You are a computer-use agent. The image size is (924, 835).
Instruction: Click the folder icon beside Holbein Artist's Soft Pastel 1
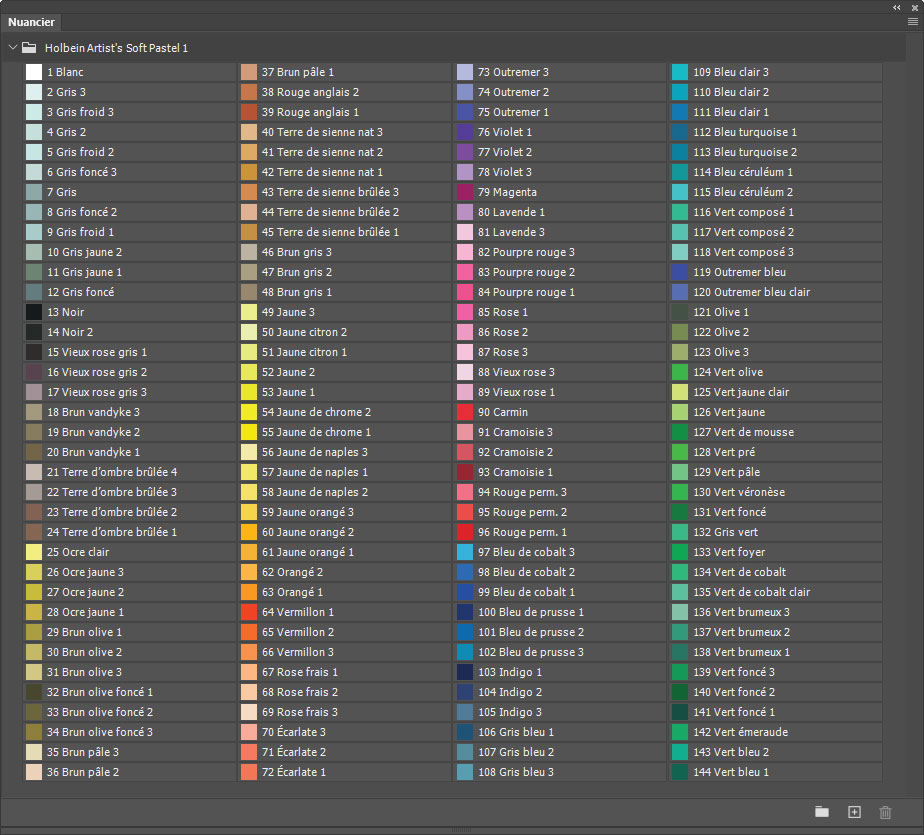(x=29, y=47)
